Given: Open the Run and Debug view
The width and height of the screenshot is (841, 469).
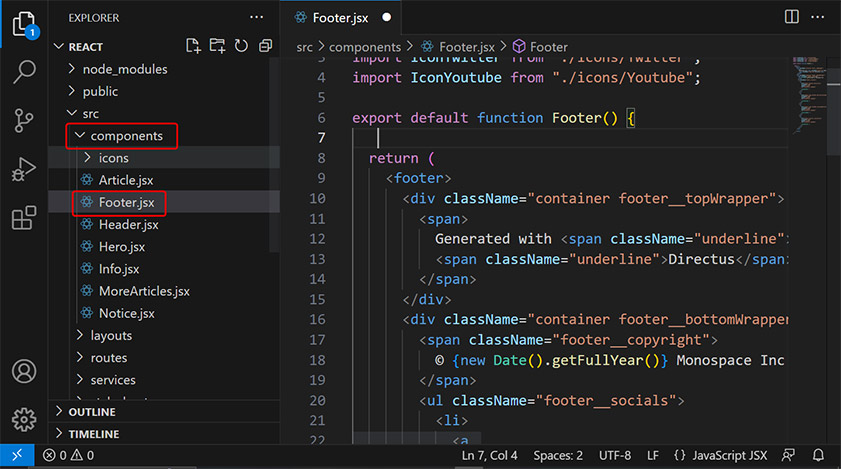Looking at the screenshot, I should tap(24, 169).
